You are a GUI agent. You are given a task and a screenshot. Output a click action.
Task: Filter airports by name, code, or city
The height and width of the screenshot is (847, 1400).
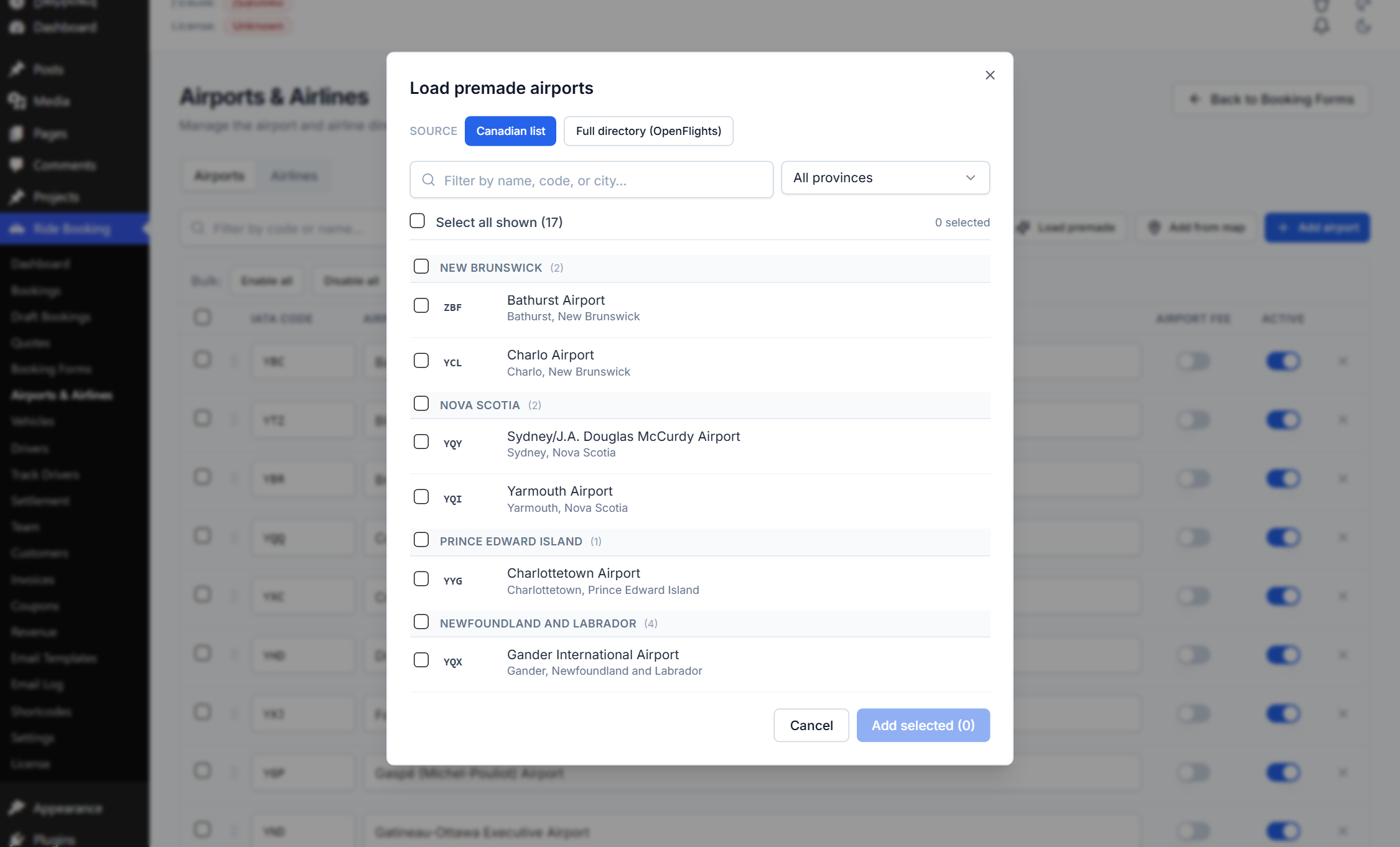591,180
